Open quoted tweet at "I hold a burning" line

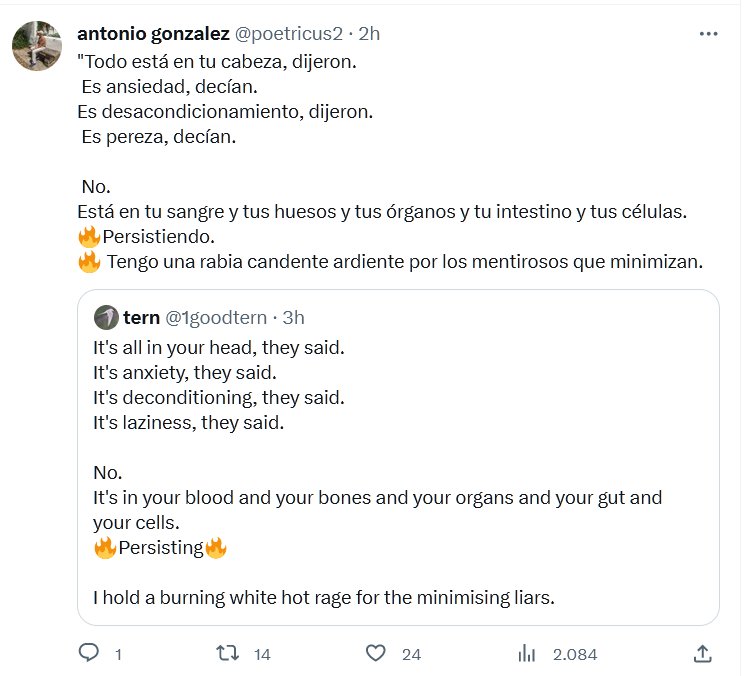(x=323, y=598)
